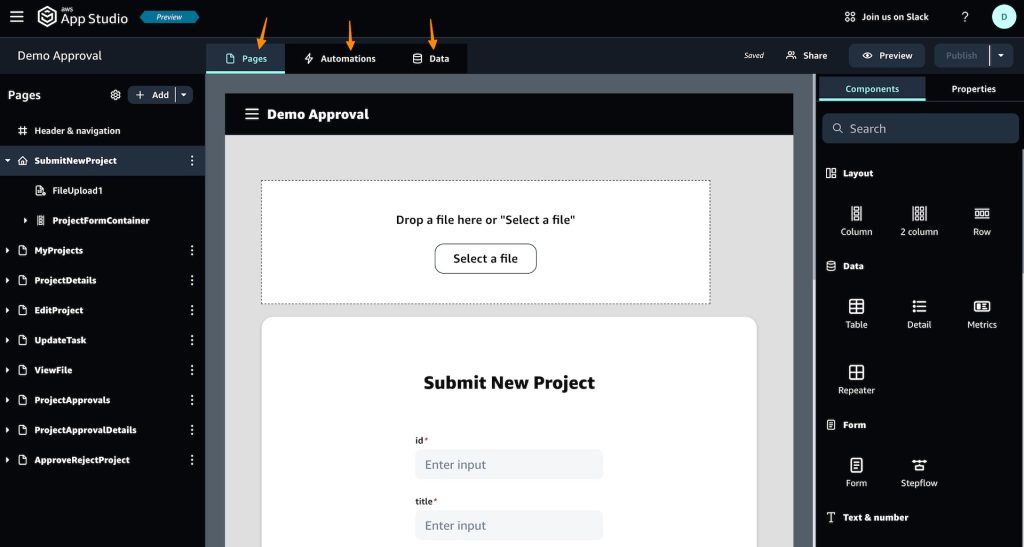This screenshot has width=1024, height=547.
Task: Open the Publish dropdown arrow
Action: [1001, 56]
